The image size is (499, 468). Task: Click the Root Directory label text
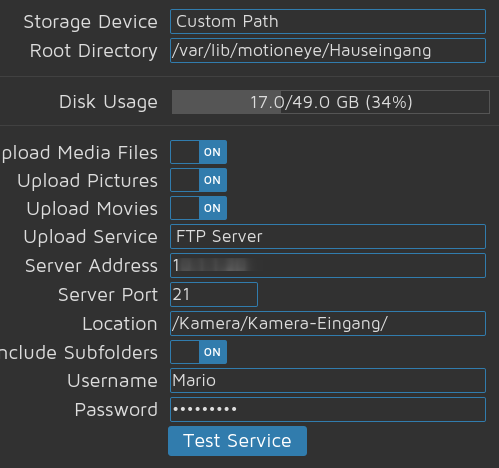(x=94, y=51)
